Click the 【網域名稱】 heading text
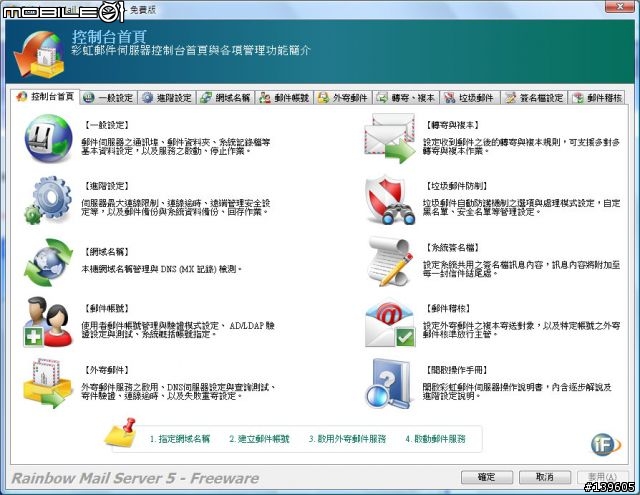Viewport: 640px width, 495px height. click(x=106, y=252)
